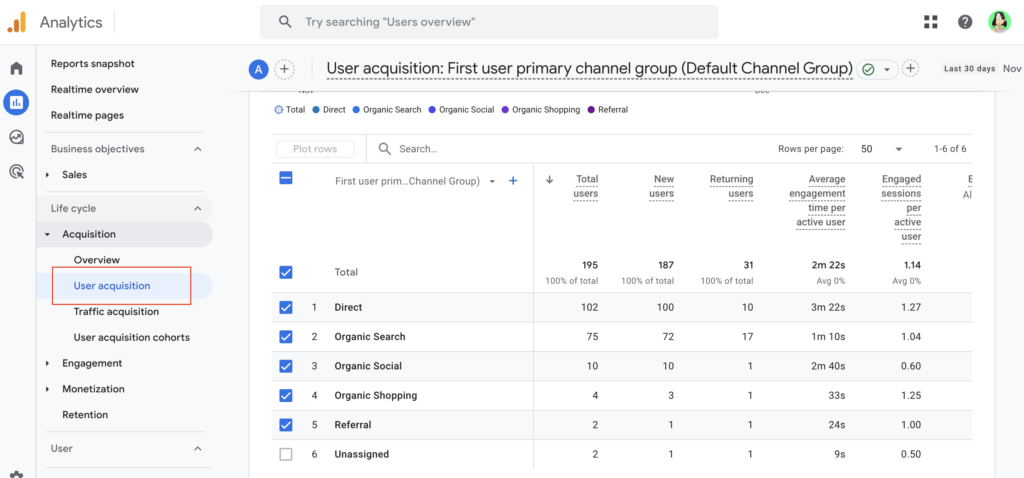The height and width of the screenshot is (478, 1024).
Task: Open dropdown next to report status check
Action: click(x=887, y=69)
